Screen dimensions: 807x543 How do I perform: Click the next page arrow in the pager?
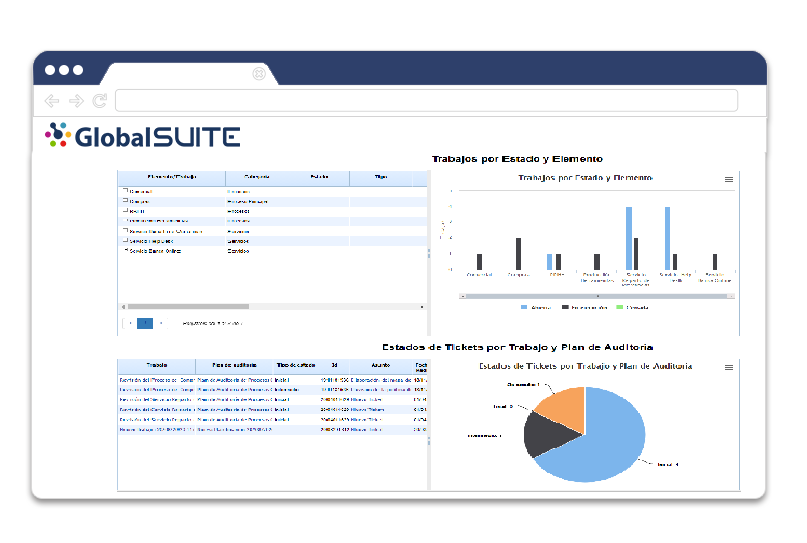(161, 323)
